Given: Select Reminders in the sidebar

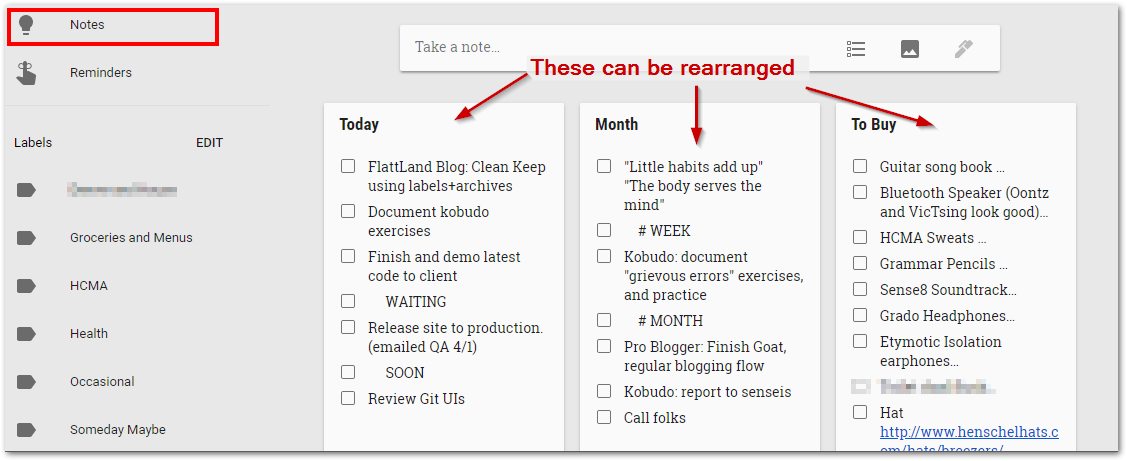Looking at the screenshot, I should pos(101,73).
